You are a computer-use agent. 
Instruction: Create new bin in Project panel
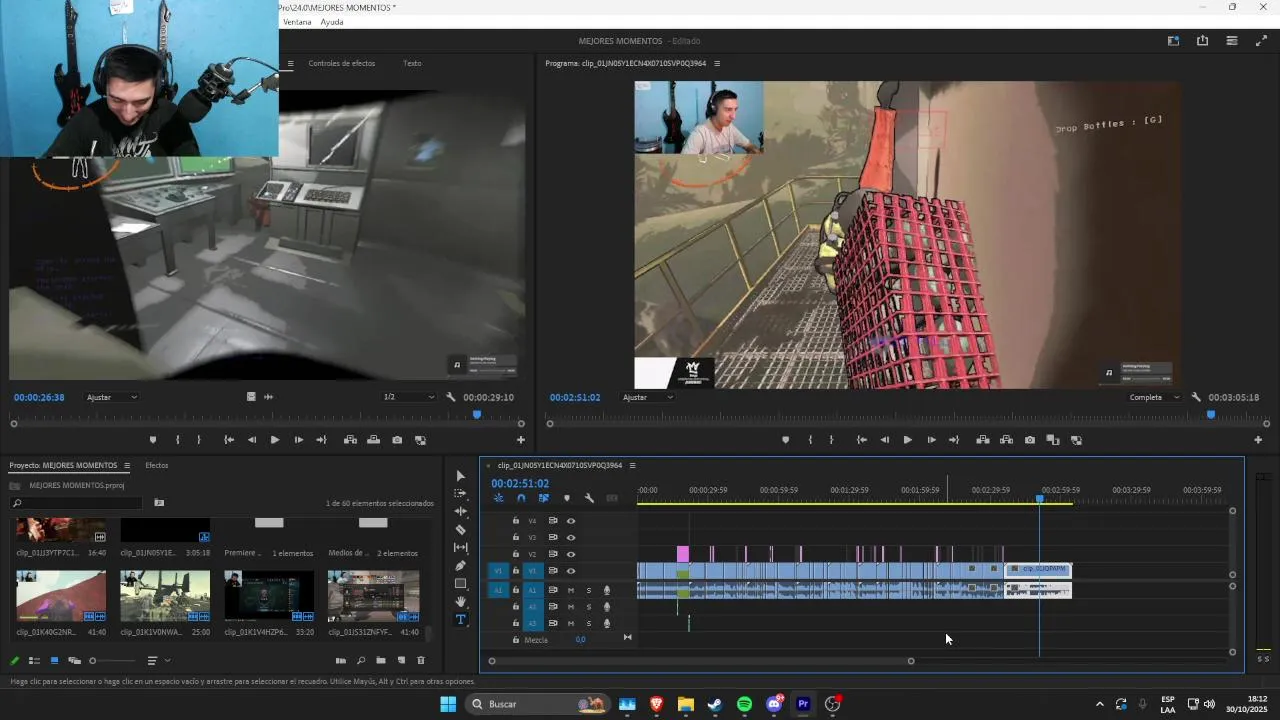381,661
